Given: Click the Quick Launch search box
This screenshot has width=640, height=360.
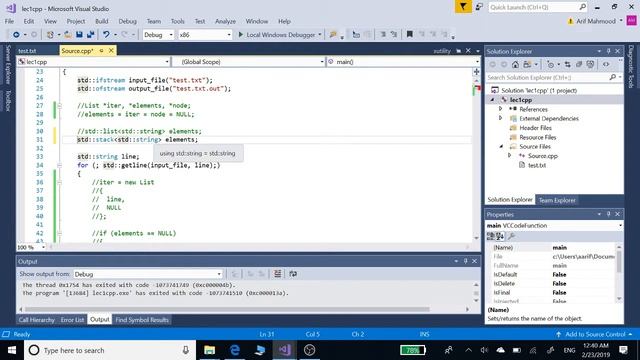Looking at the screenshot, I should click(x=538, y=7).
